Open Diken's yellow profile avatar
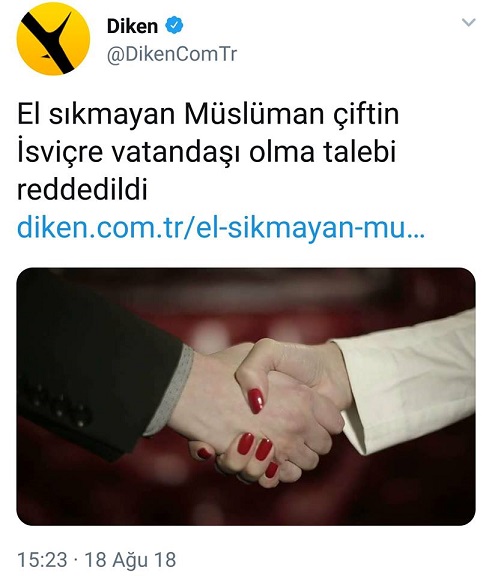The height and width of the screenshot is (576, 492). 53,39
